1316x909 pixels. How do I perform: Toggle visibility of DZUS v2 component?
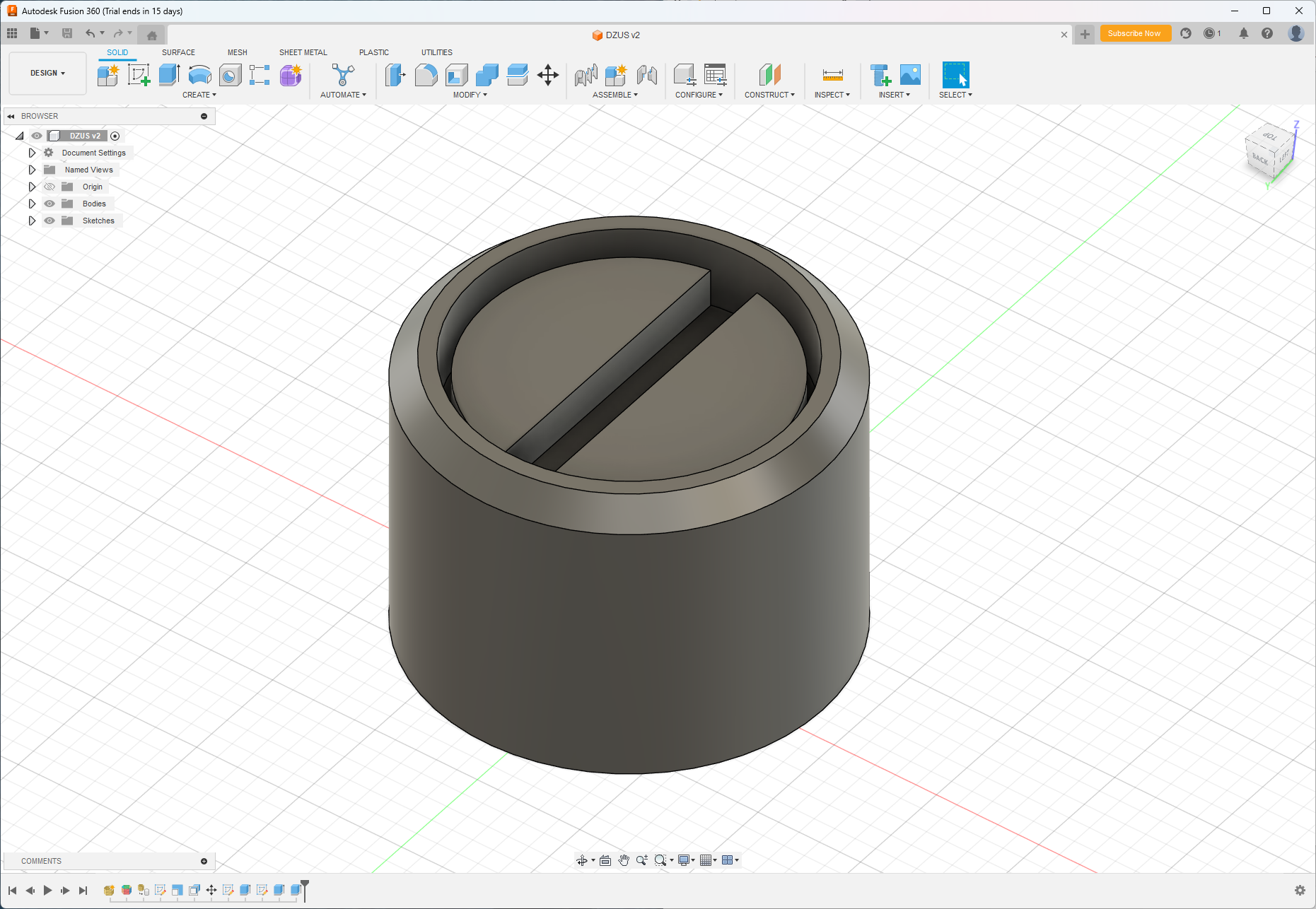[36, 136]
